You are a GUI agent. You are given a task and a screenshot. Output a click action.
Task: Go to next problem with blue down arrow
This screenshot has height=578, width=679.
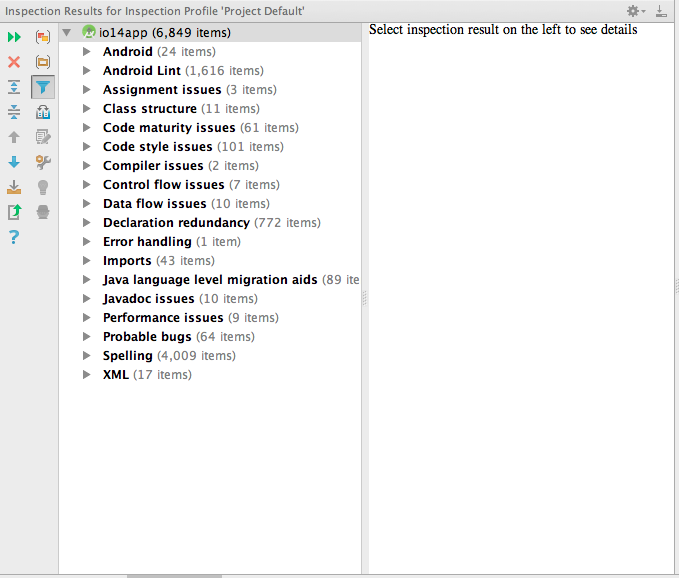(x=14, y=162)
